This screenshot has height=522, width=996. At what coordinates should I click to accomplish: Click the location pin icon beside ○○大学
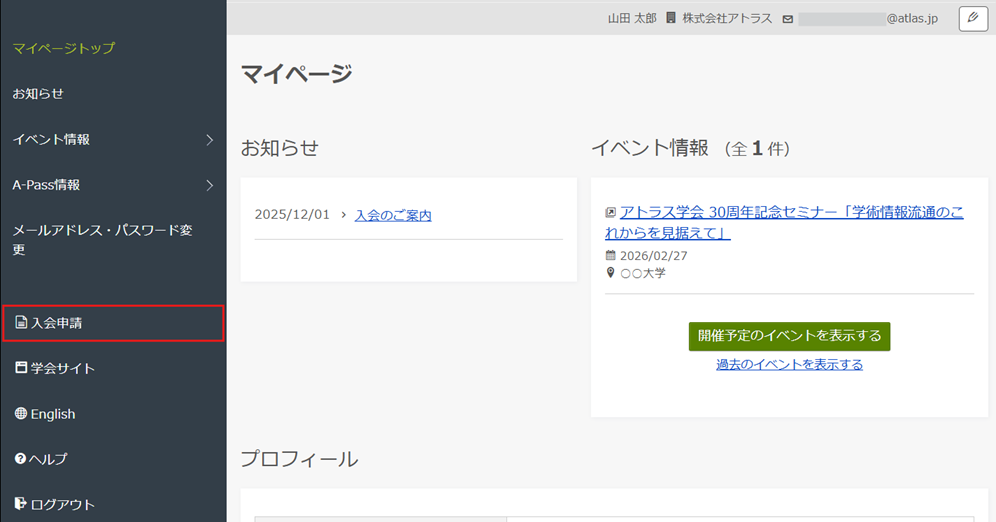click(x=610, y=272)
